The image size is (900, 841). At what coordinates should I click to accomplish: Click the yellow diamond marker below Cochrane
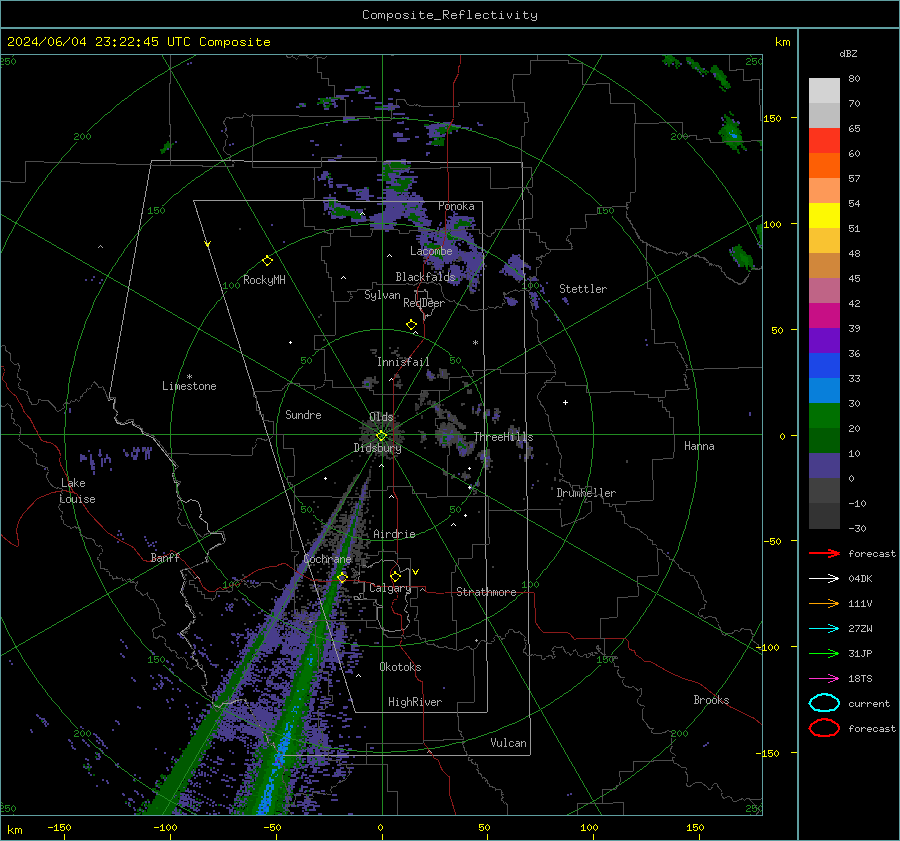point(342,577)
